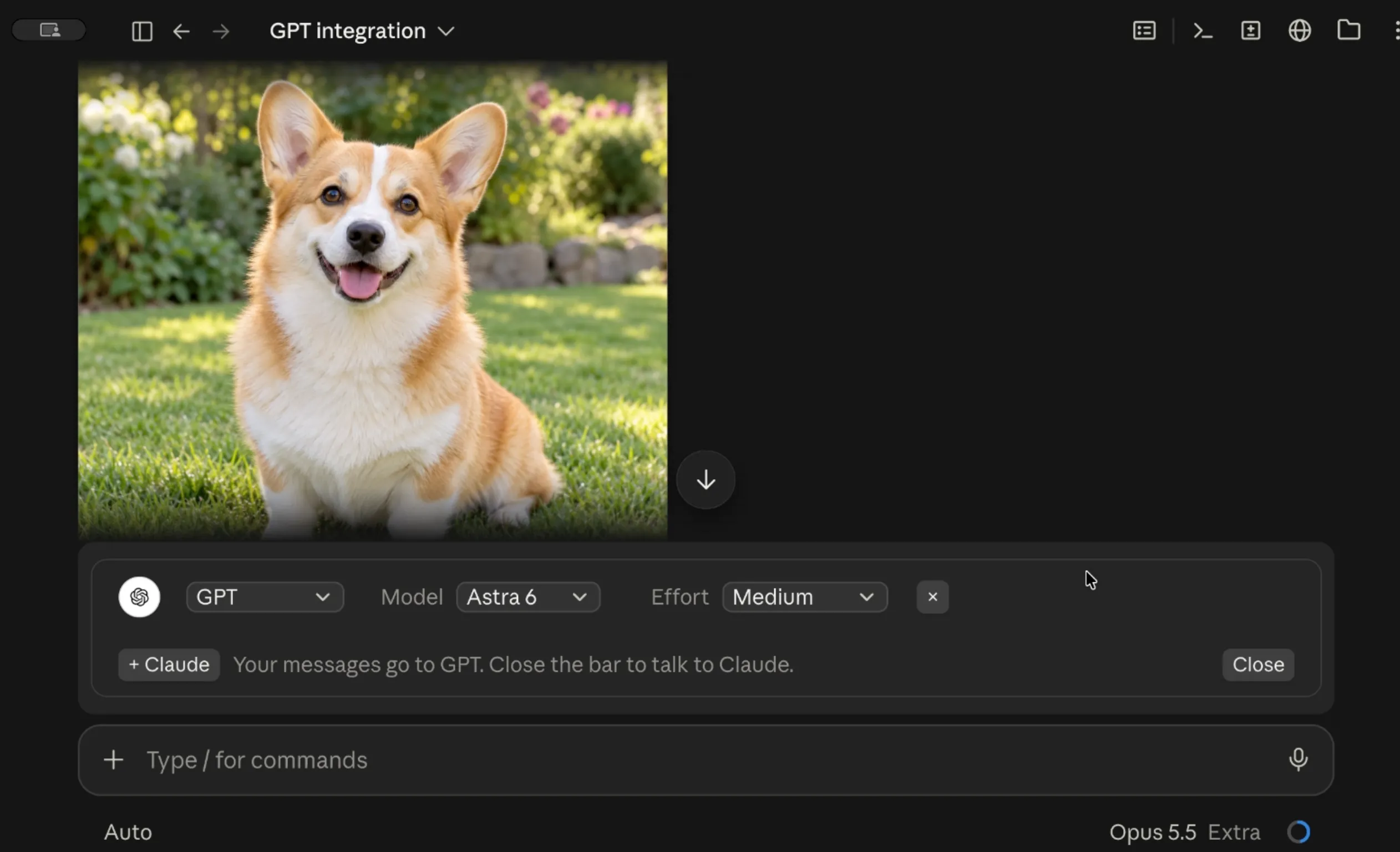Jump to bottom with the down arrow button
Viewport: 1400px width, 852px height.
[x=706, y=480]
